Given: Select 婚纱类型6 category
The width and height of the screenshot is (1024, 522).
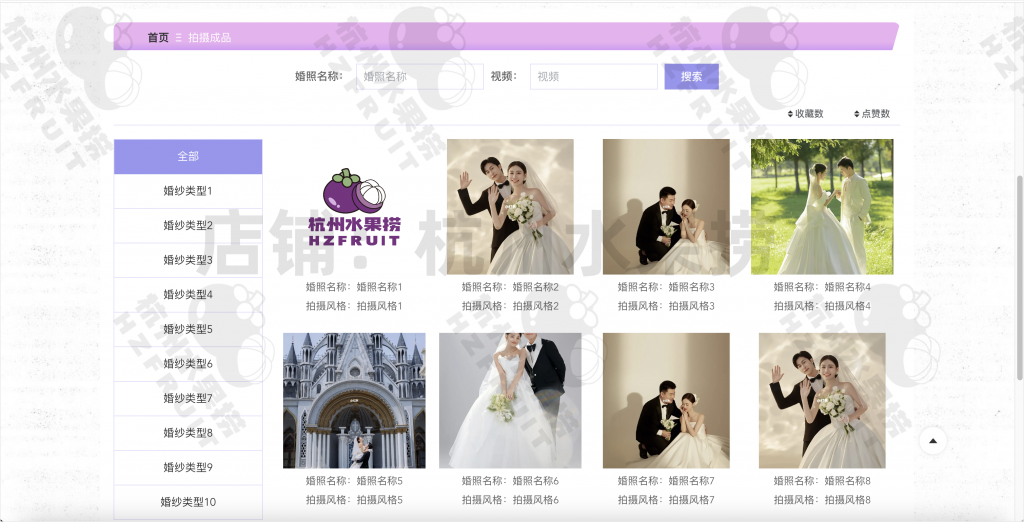Looking at the screenshot, I should 188,364.
